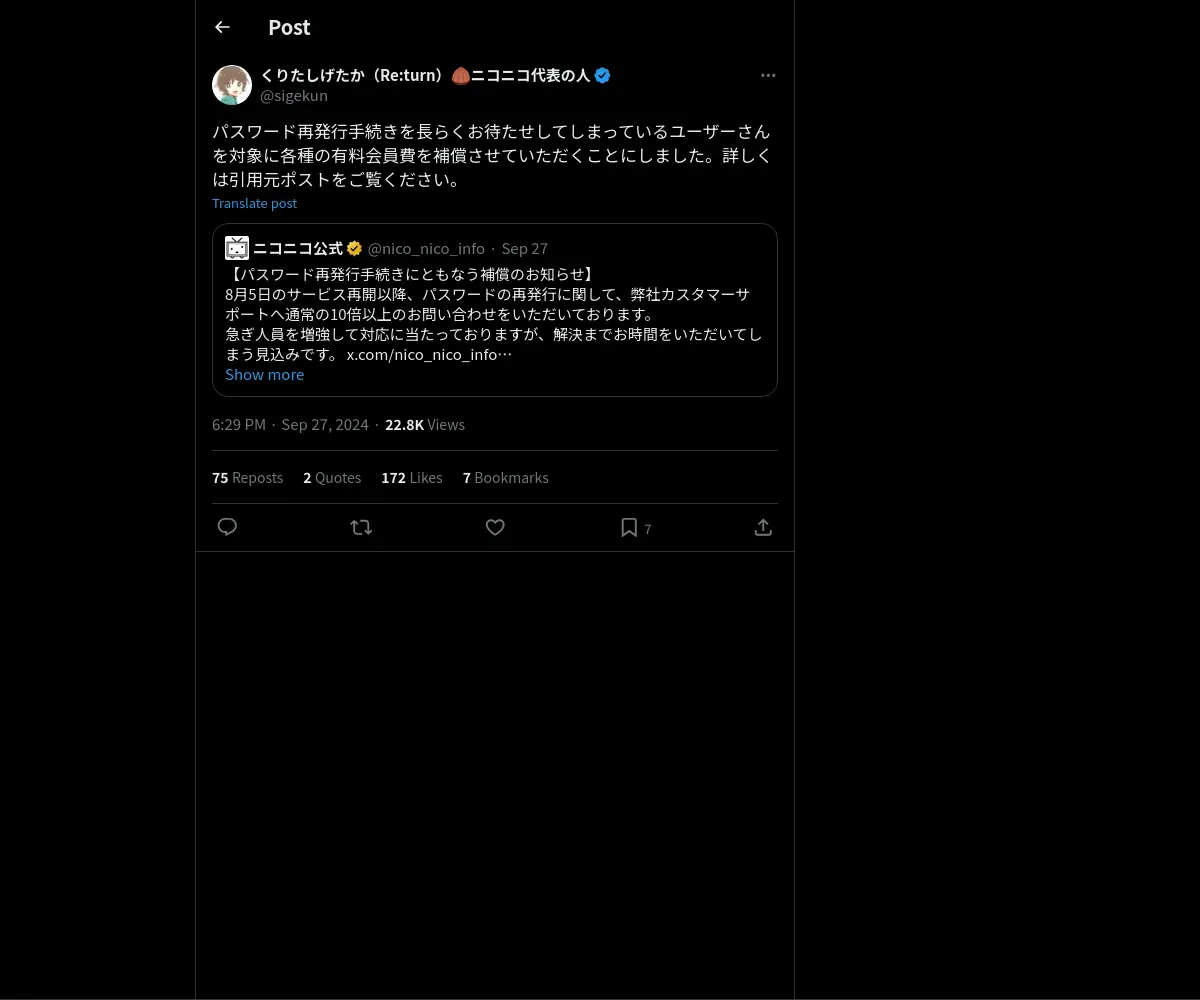View the 75 Reposts list
This screenshot has height=1000, width=1200.
pos(247,478)
